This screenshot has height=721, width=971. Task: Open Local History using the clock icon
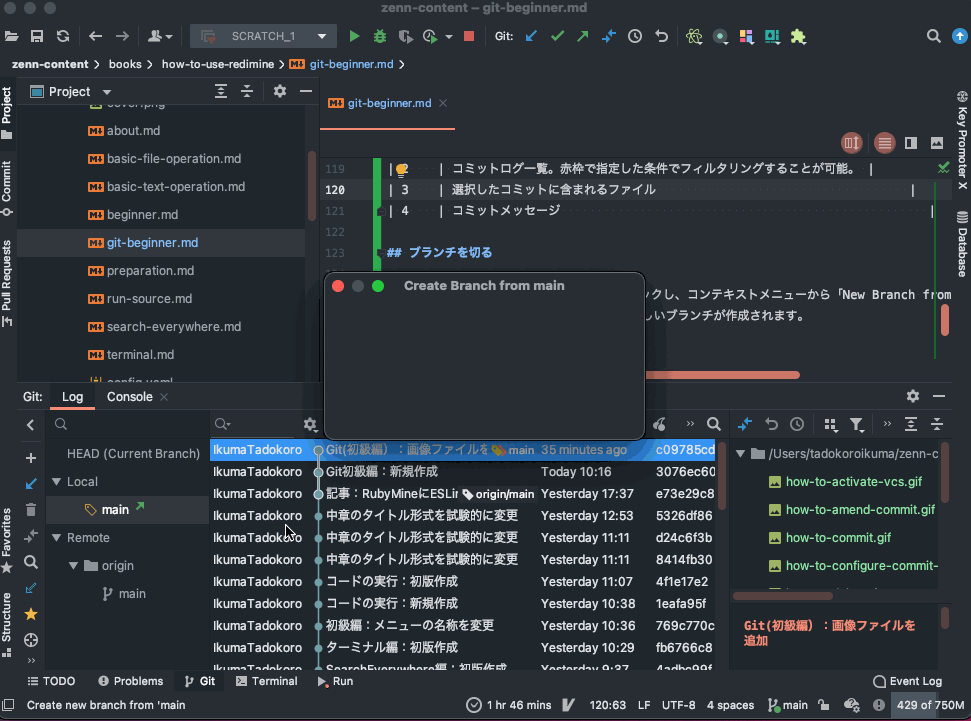point(634,35)
